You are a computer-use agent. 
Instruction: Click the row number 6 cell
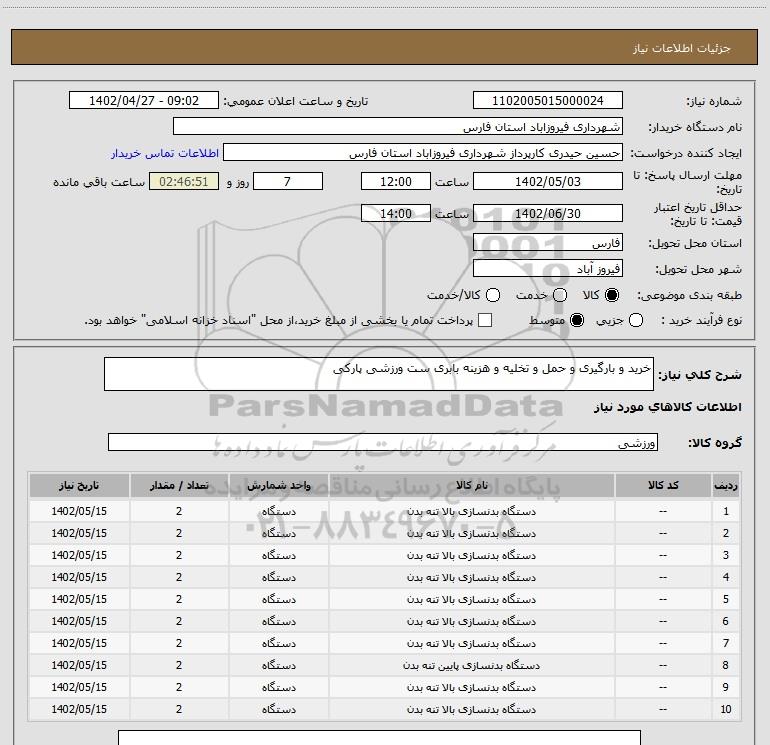(x=726, y=621)
